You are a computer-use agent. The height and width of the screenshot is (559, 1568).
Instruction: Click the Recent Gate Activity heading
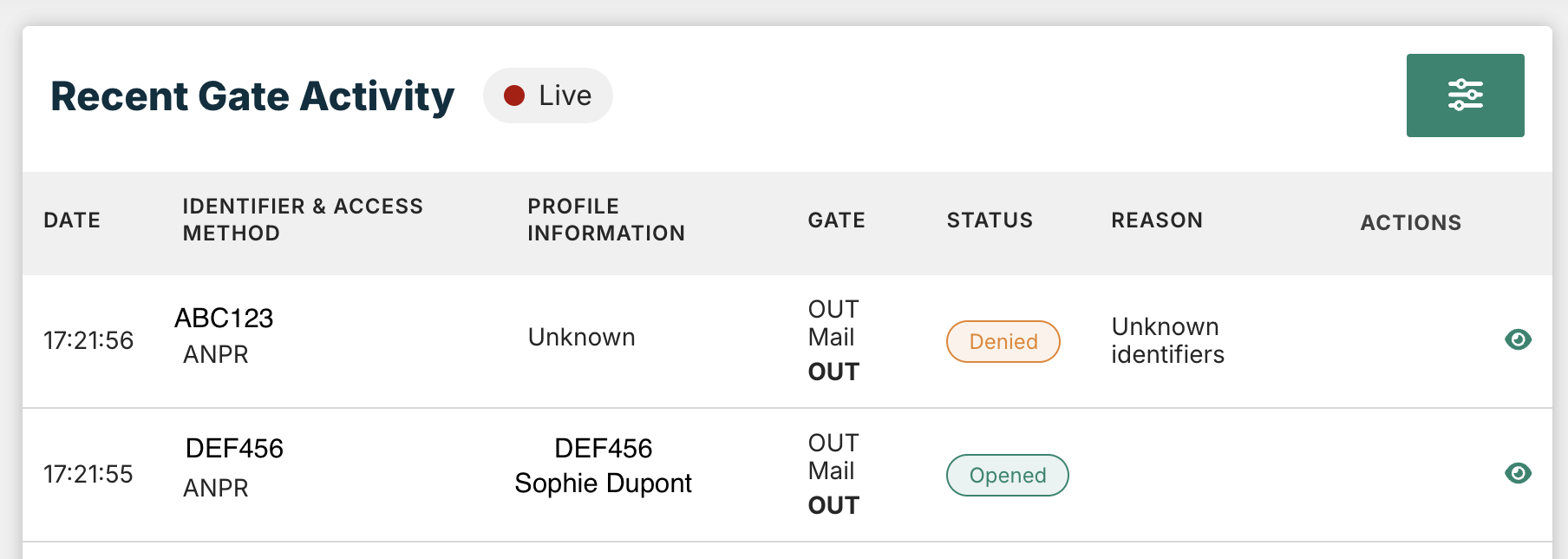(252, 96)
